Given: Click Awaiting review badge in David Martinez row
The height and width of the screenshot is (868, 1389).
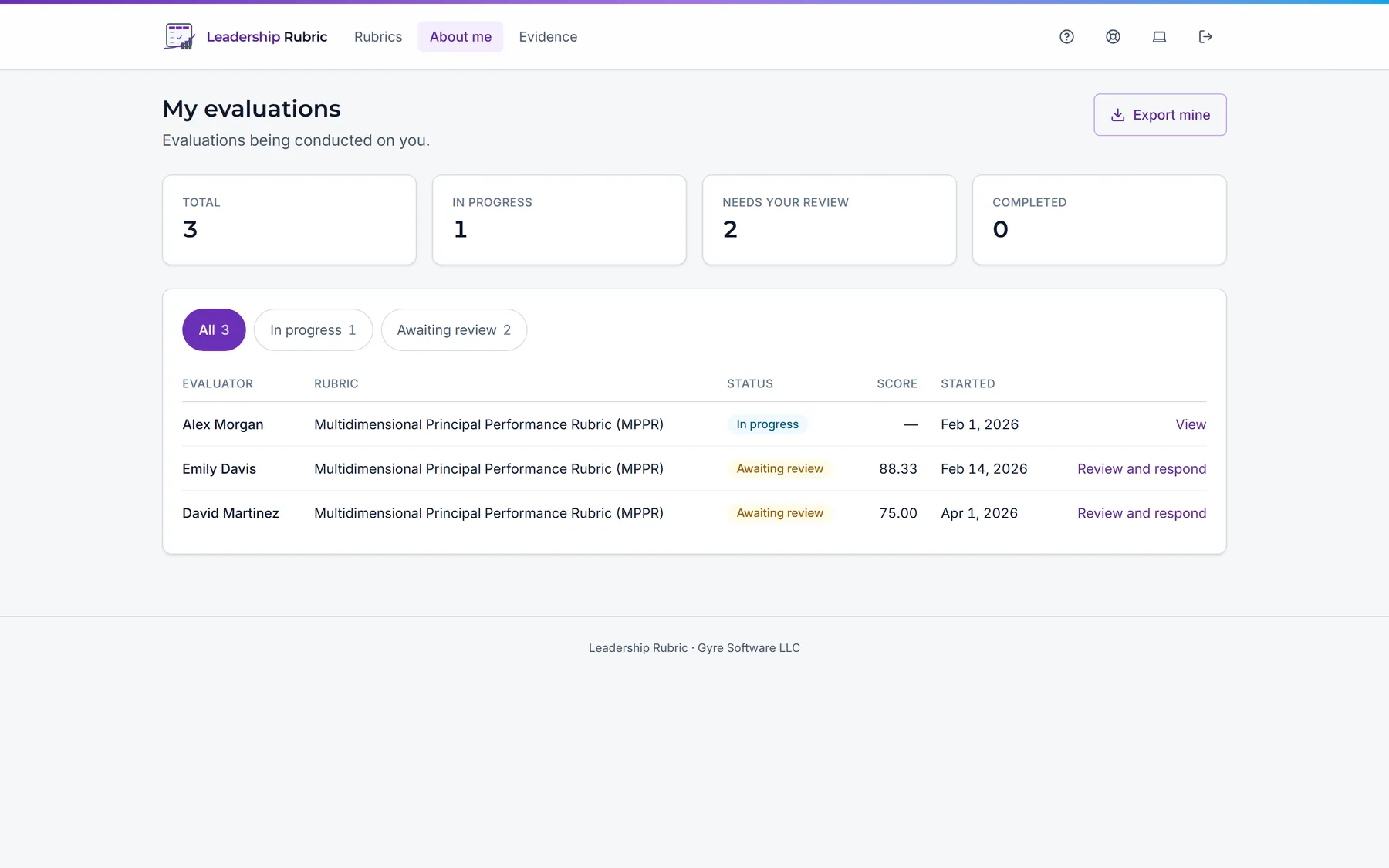Looking at the screenshot, I should pos(780,513).
